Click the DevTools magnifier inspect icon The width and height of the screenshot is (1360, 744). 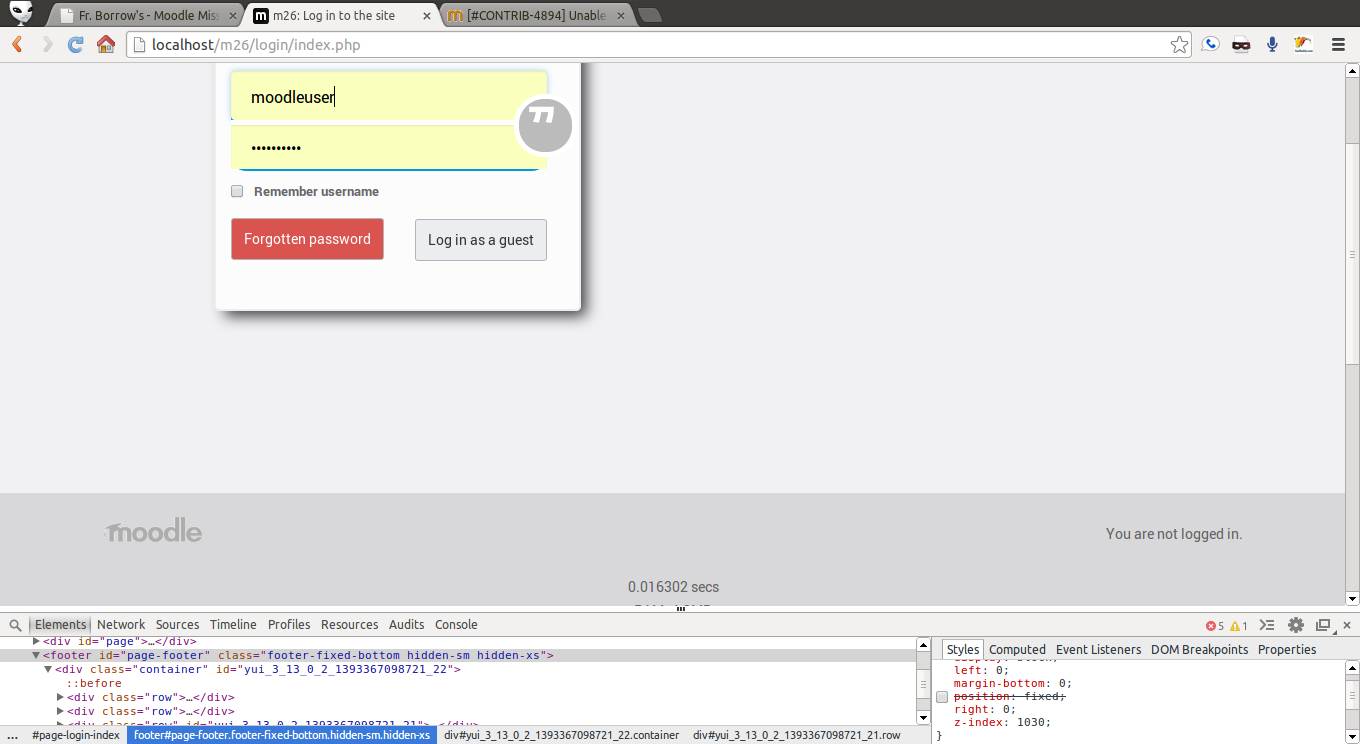[15, 625]
